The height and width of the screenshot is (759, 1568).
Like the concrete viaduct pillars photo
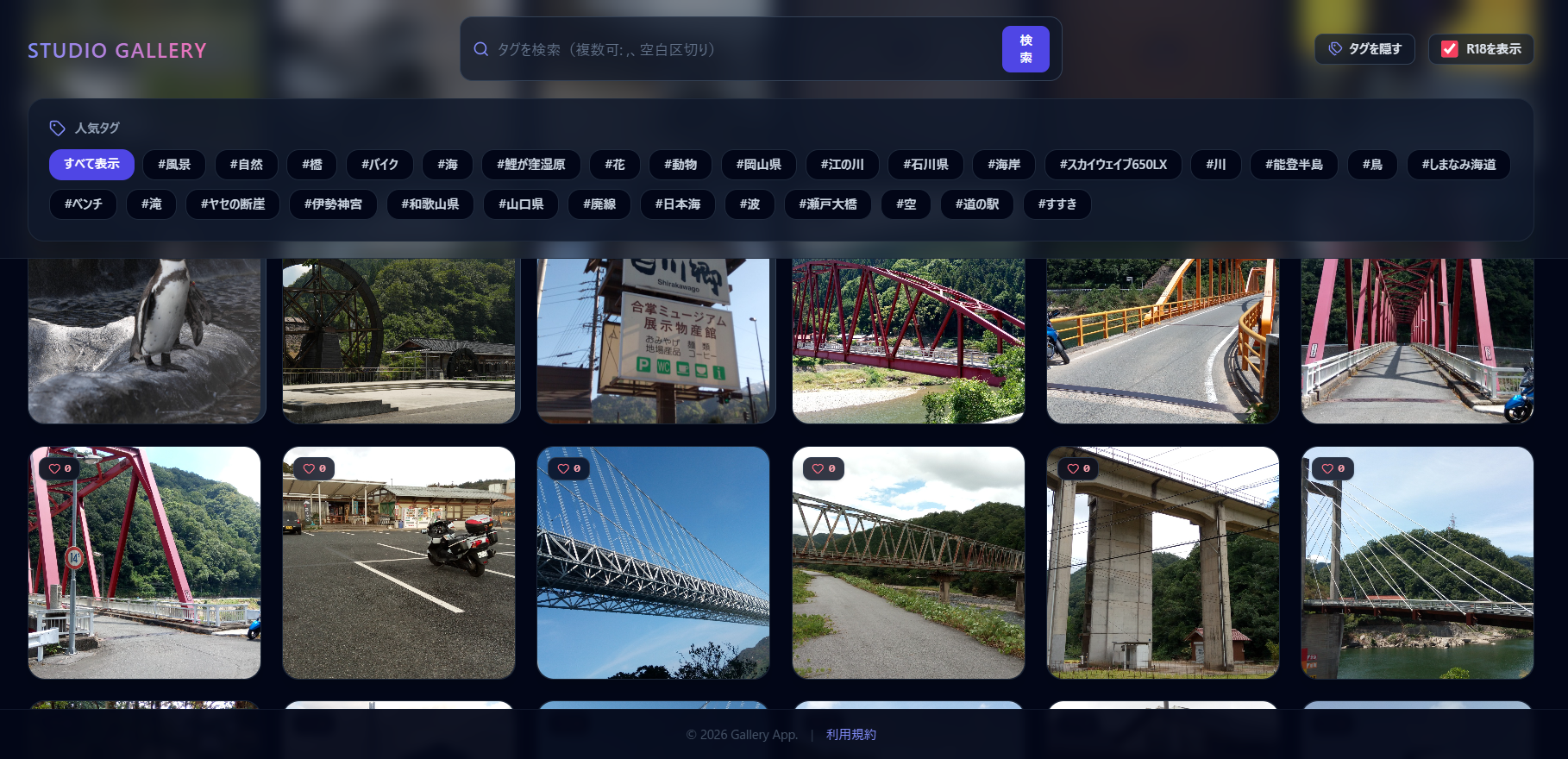click(x=1078, y=468)
